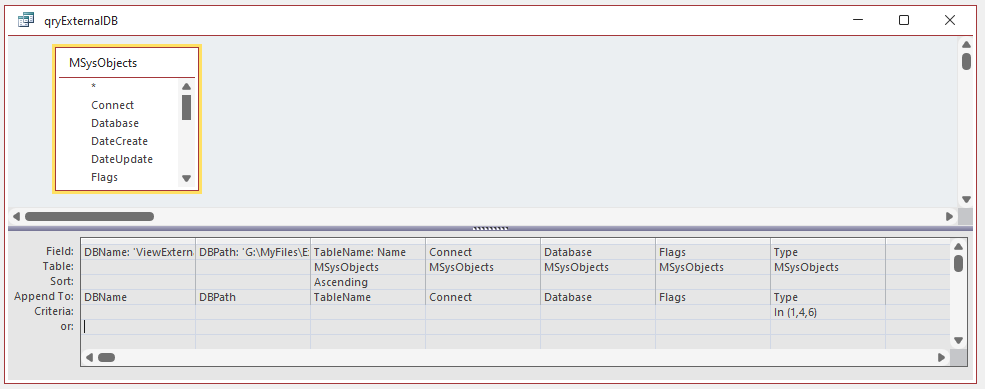Click MSysObjects field list scroll up arrow
Screen dimensions: 985x389
[x=186, y=87]
